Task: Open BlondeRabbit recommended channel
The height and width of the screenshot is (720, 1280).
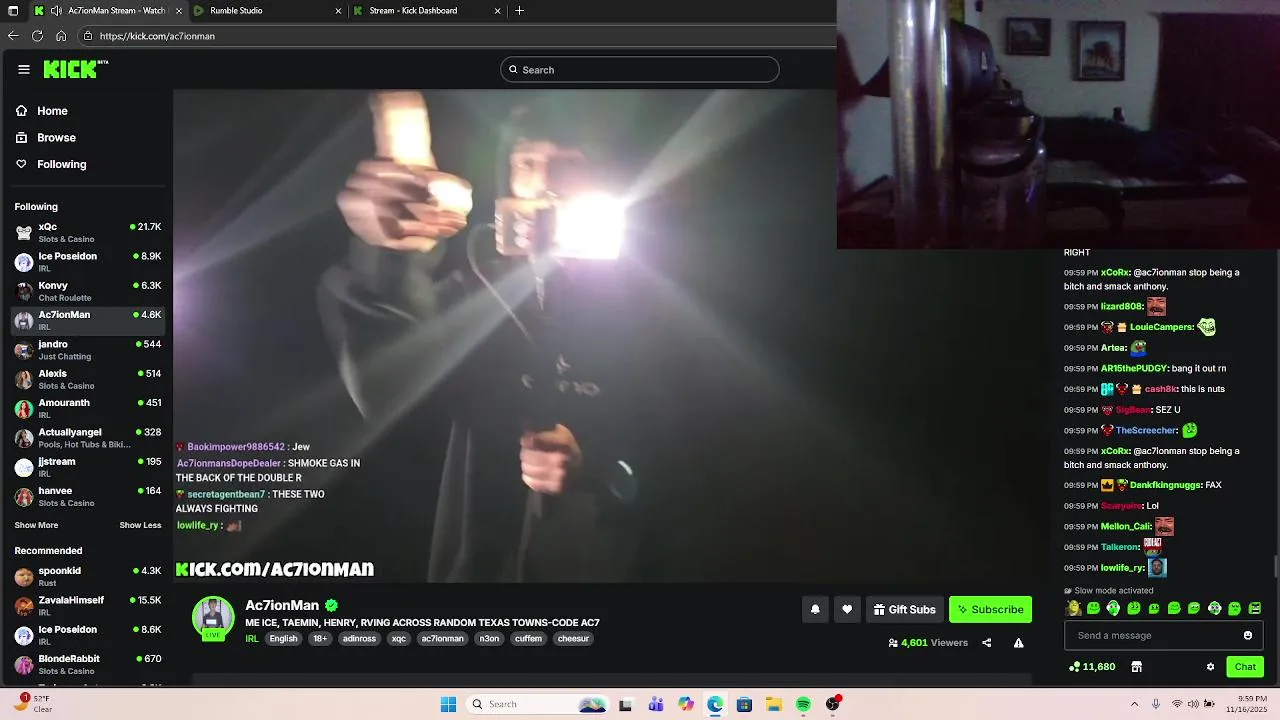Action: click(88, 664)
